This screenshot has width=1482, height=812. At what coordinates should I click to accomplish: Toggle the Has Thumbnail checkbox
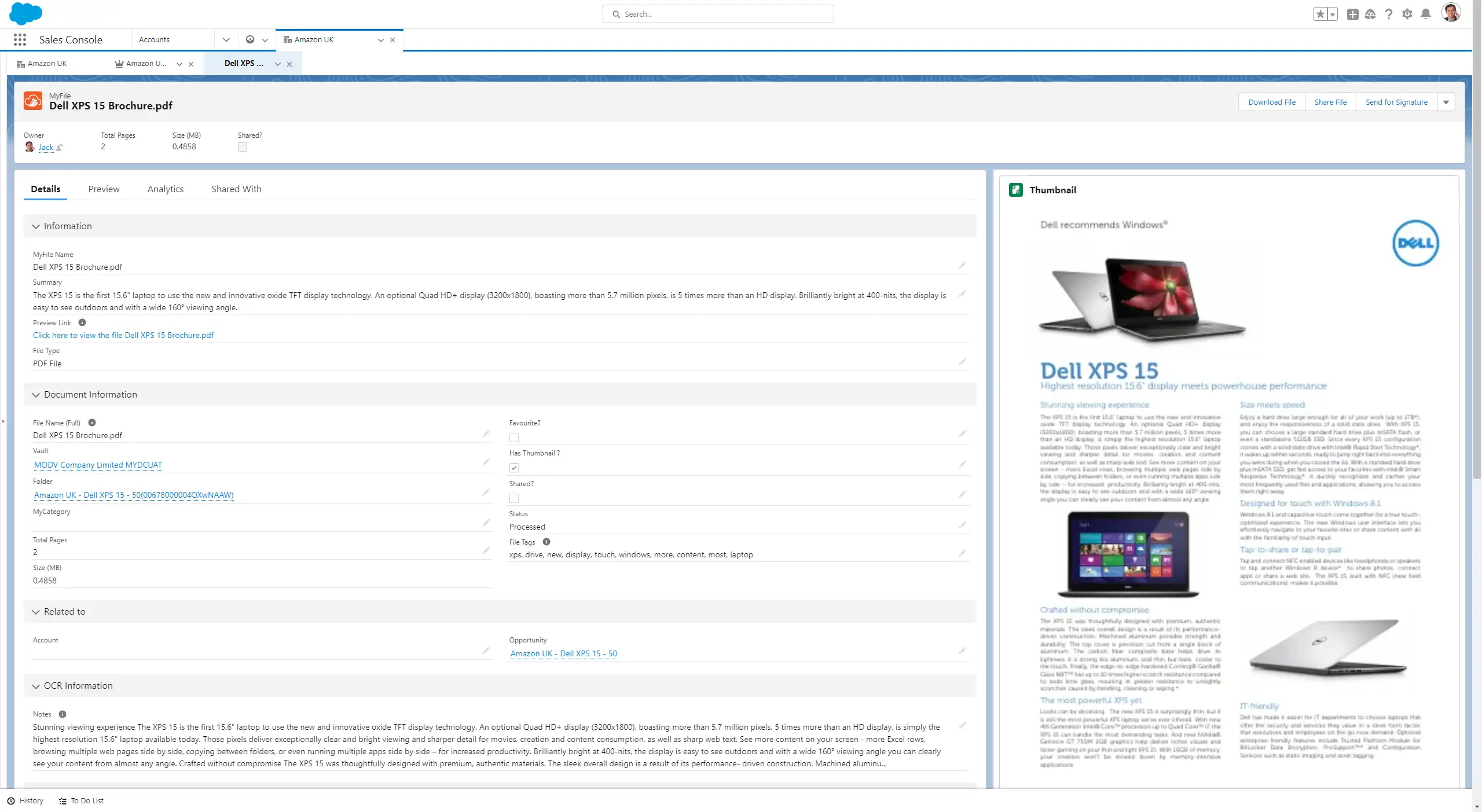click(514, 468)
